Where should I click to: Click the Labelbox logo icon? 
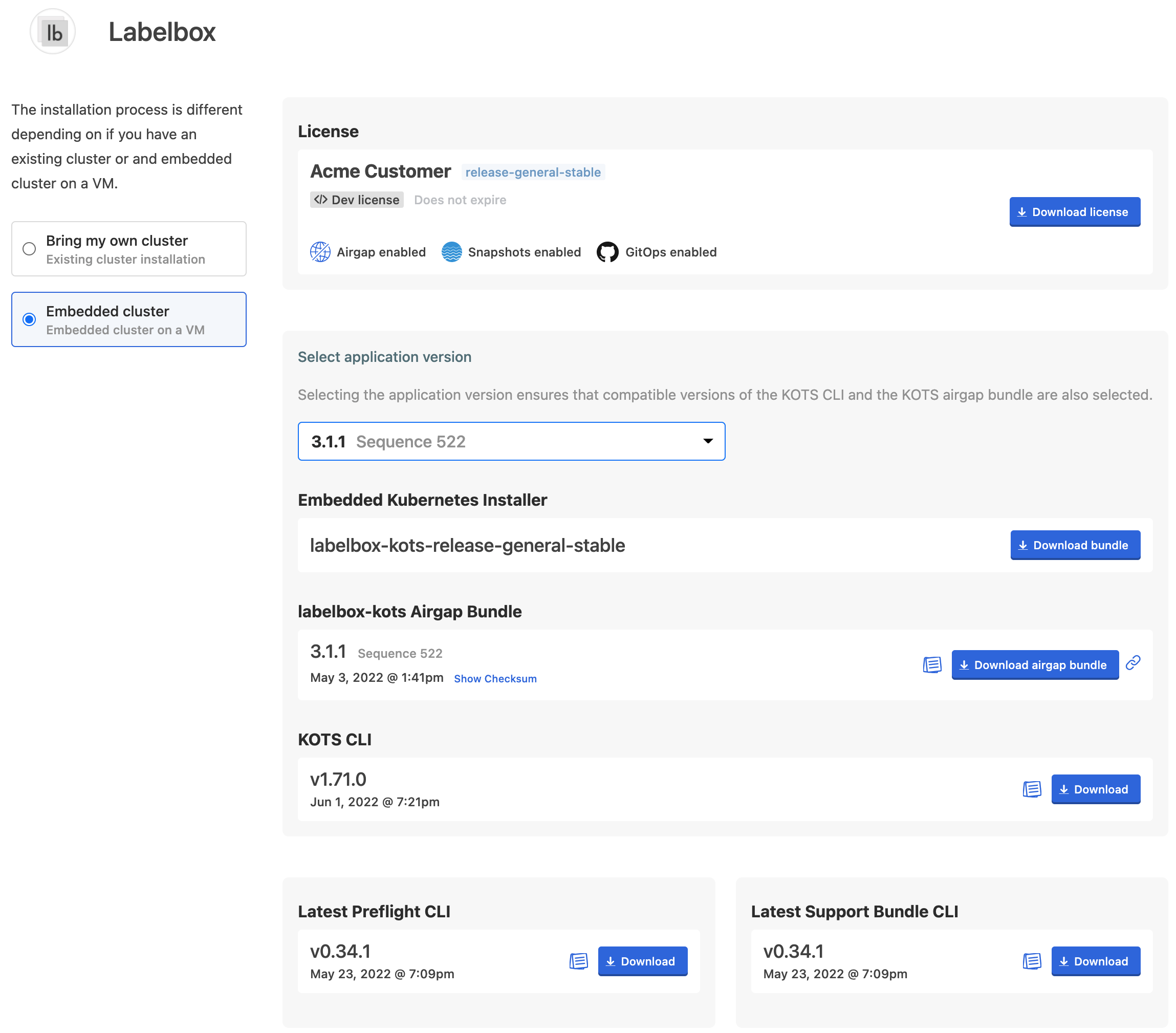(x=52, y=32)
